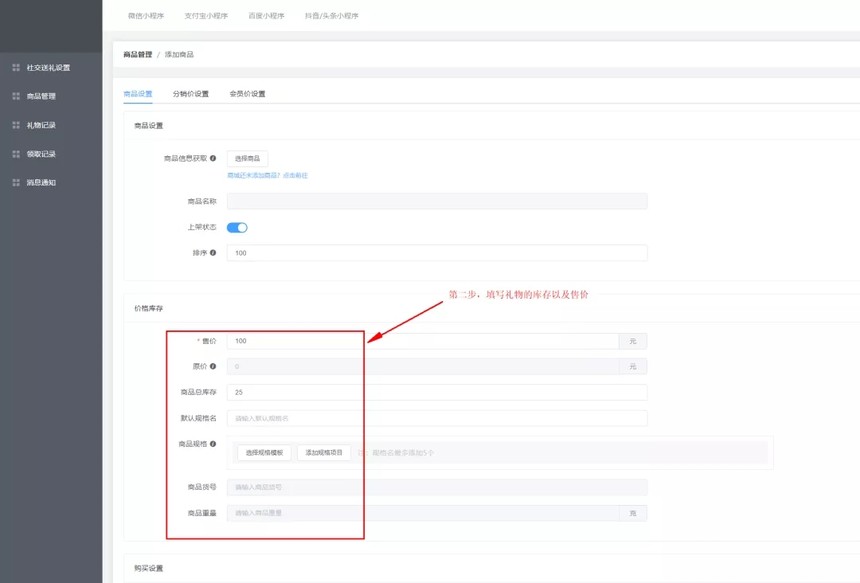
Task: Open the 会员价设置 tab
Action: click(x=247, y=94)
